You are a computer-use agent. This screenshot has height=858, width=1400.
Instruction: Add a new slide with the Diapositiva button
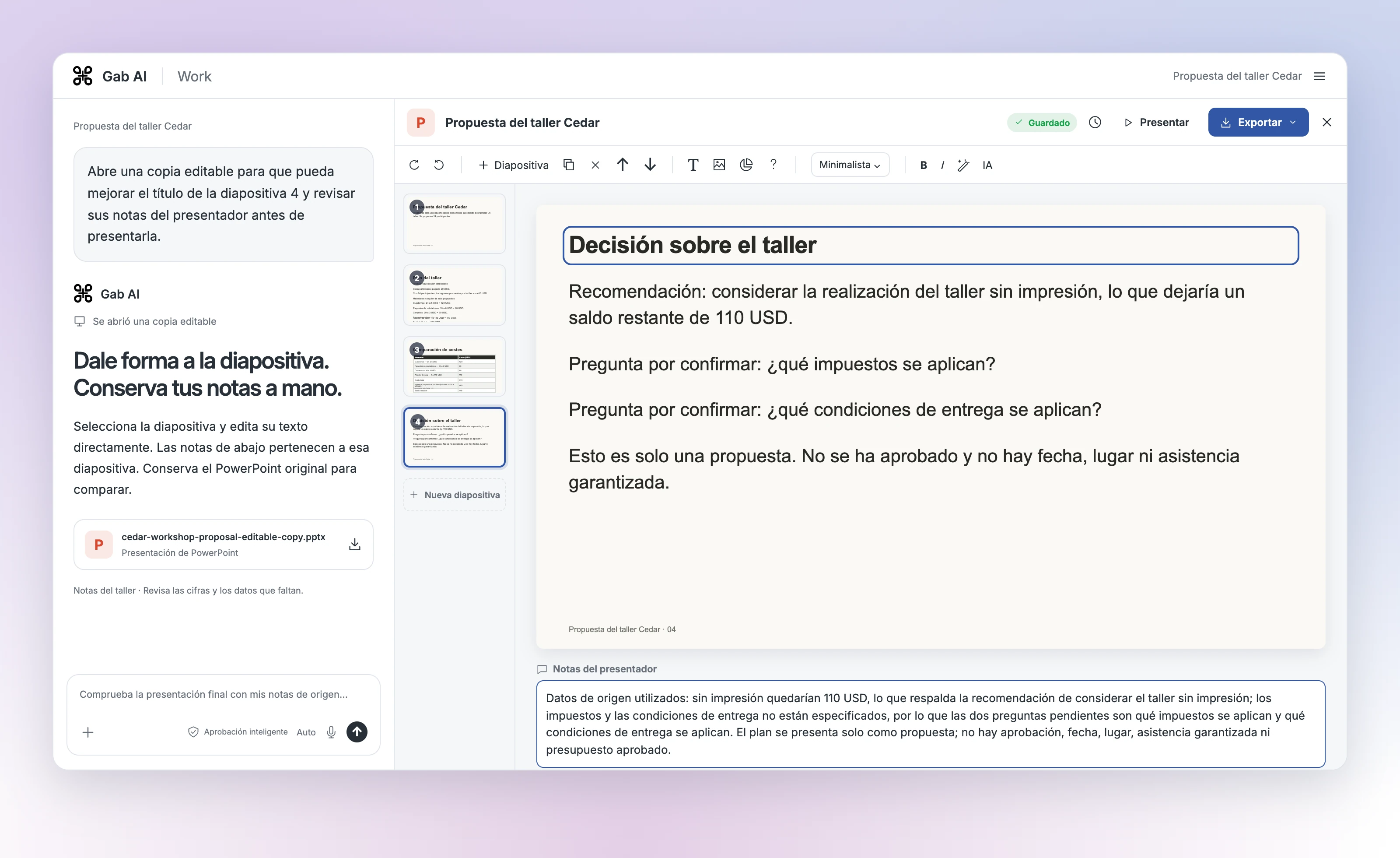point(514,165)
